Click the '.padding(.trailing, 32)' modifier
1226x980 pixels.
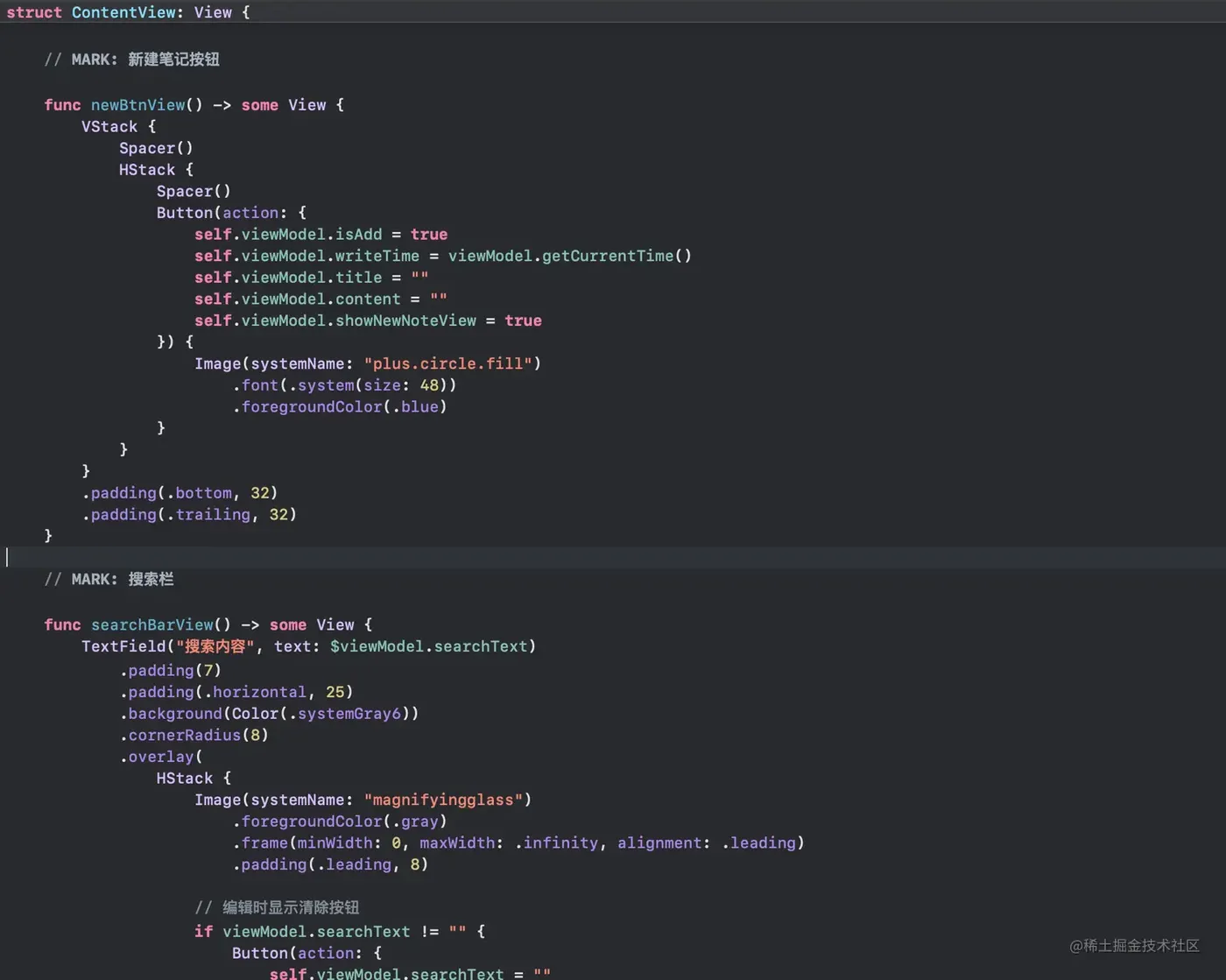(189, 514)
